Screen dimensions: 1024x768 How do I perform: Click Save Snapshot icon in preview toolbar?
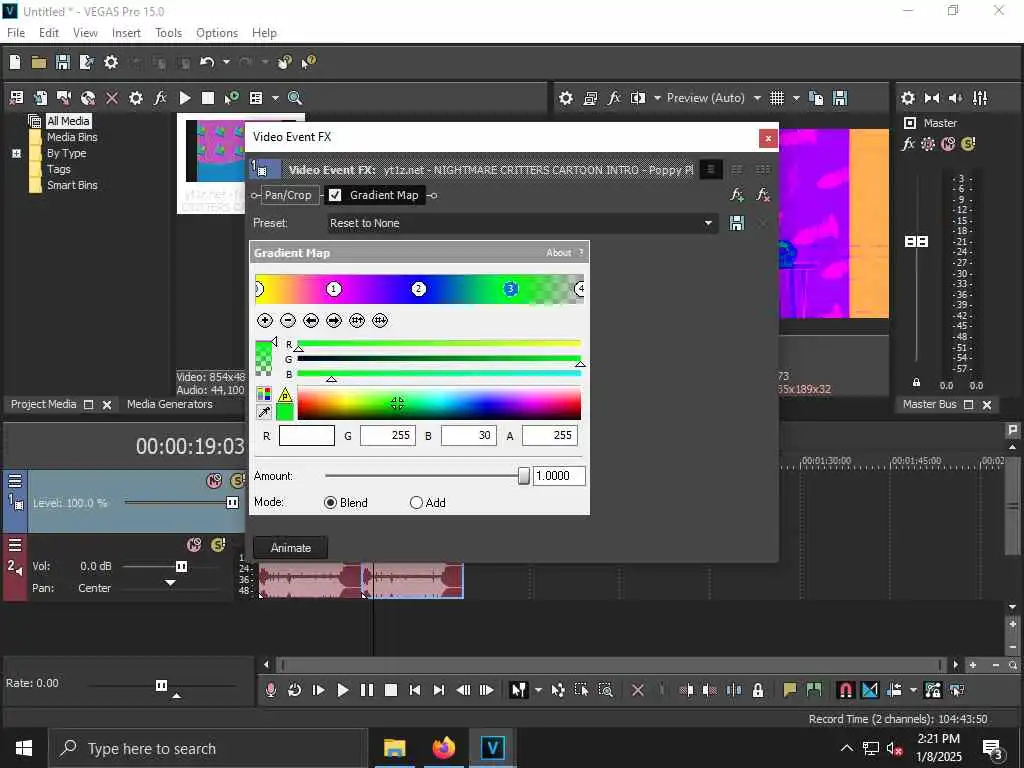[840, 98]
